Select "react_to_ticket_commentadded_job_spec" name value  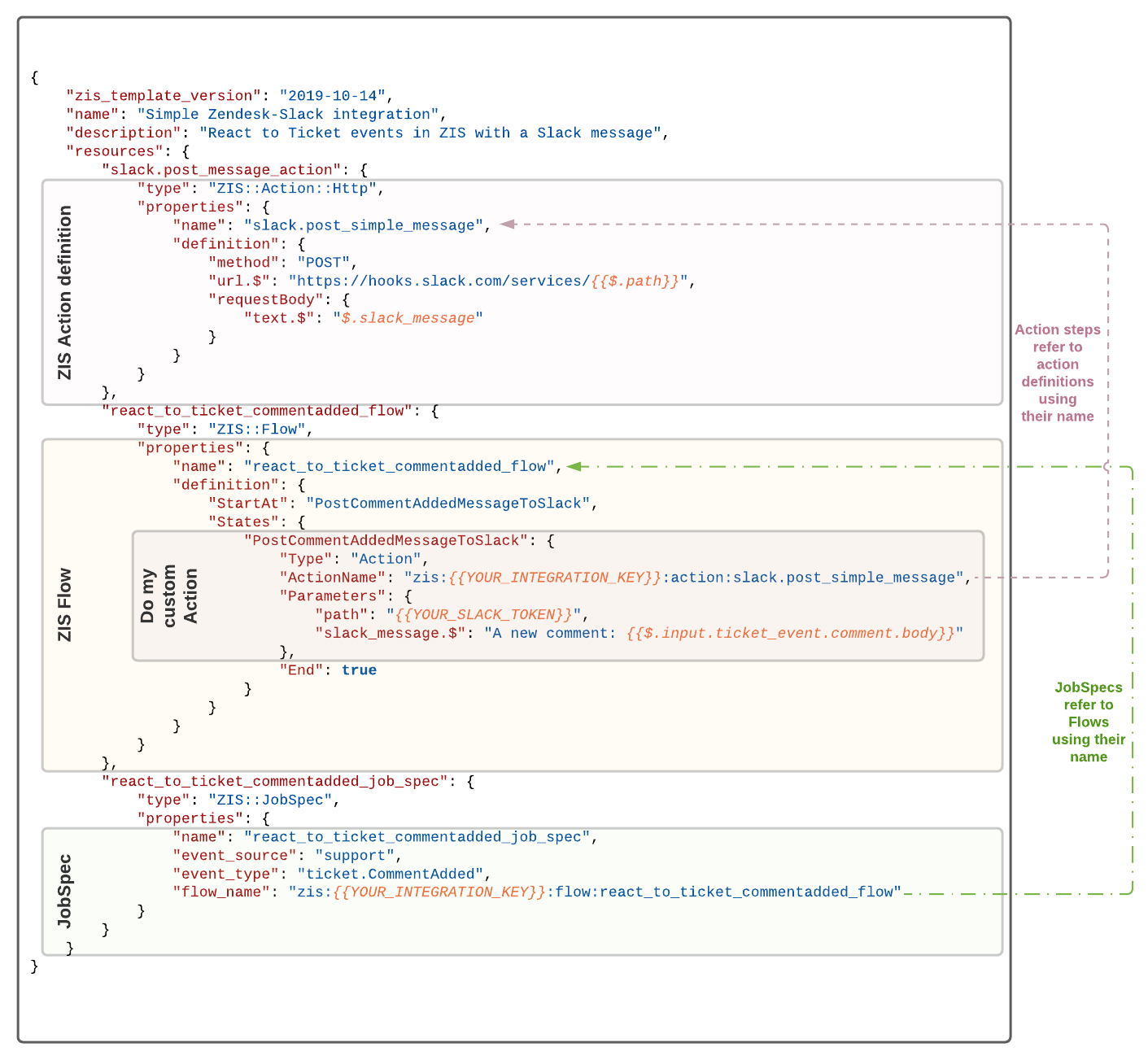[417, 837]
